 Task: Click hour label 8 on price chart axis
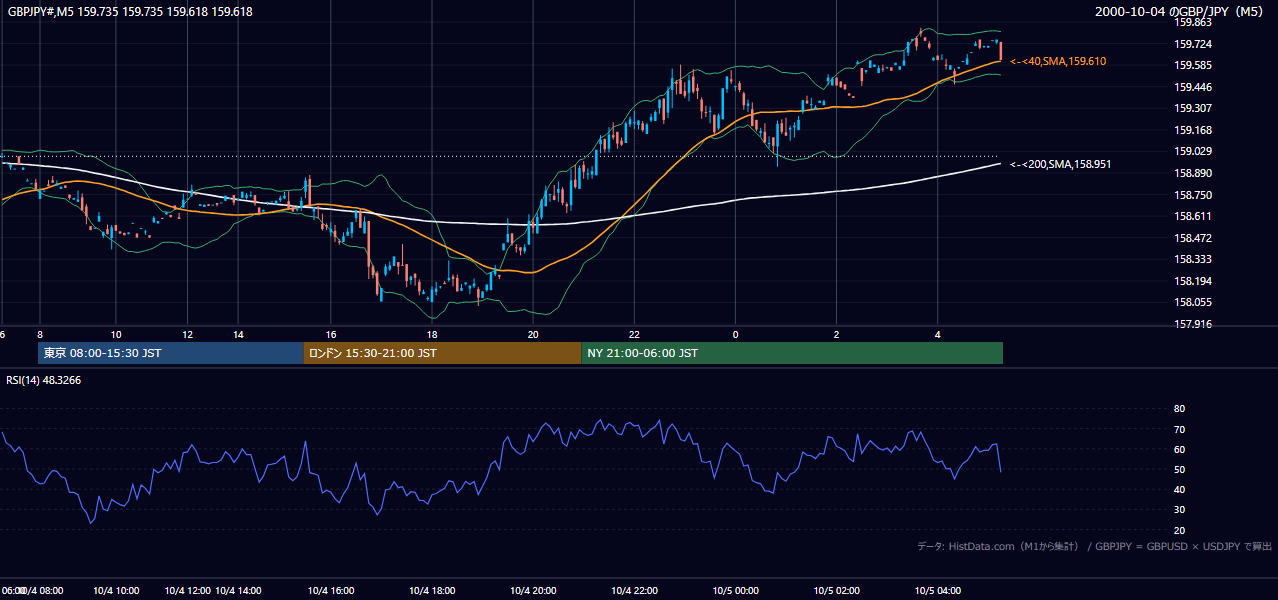40,334
